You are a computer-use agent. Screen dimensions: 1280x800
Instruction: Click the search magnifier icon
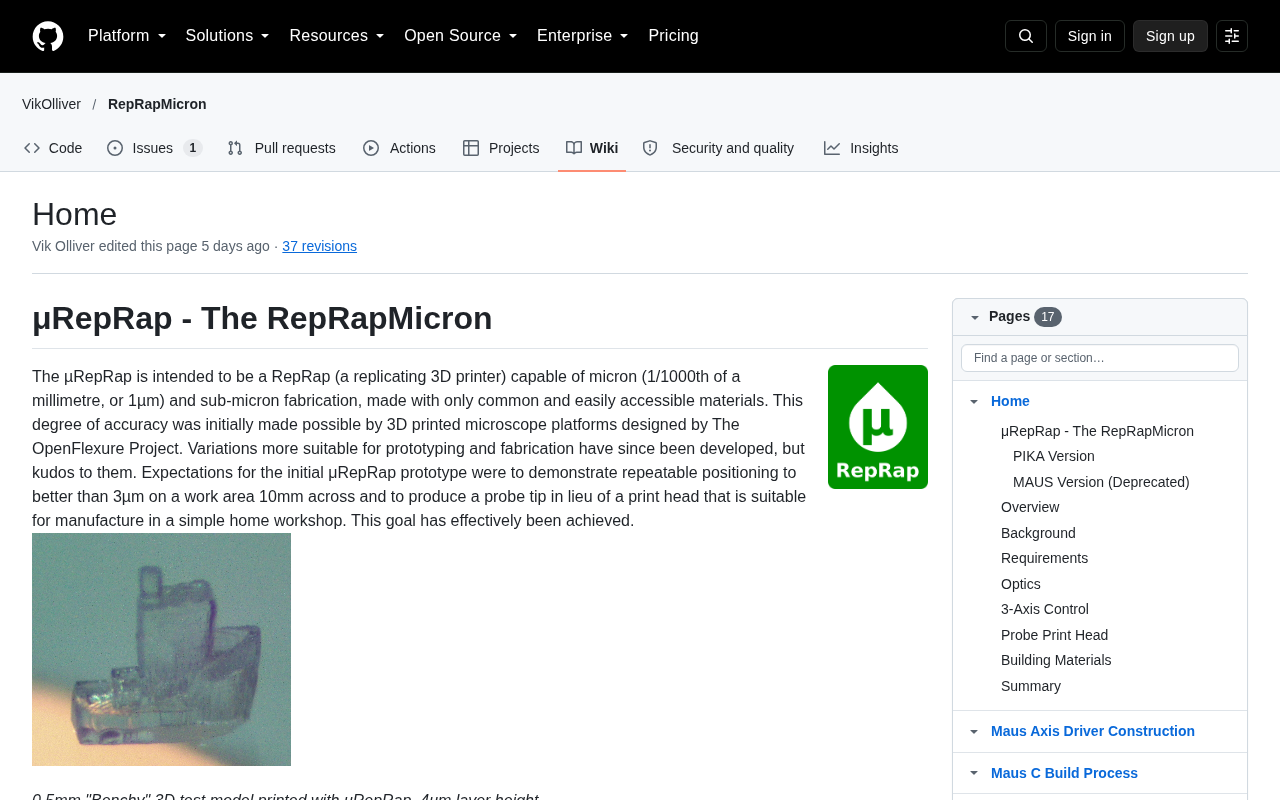pyautogui.click(x=1026, y=36)
